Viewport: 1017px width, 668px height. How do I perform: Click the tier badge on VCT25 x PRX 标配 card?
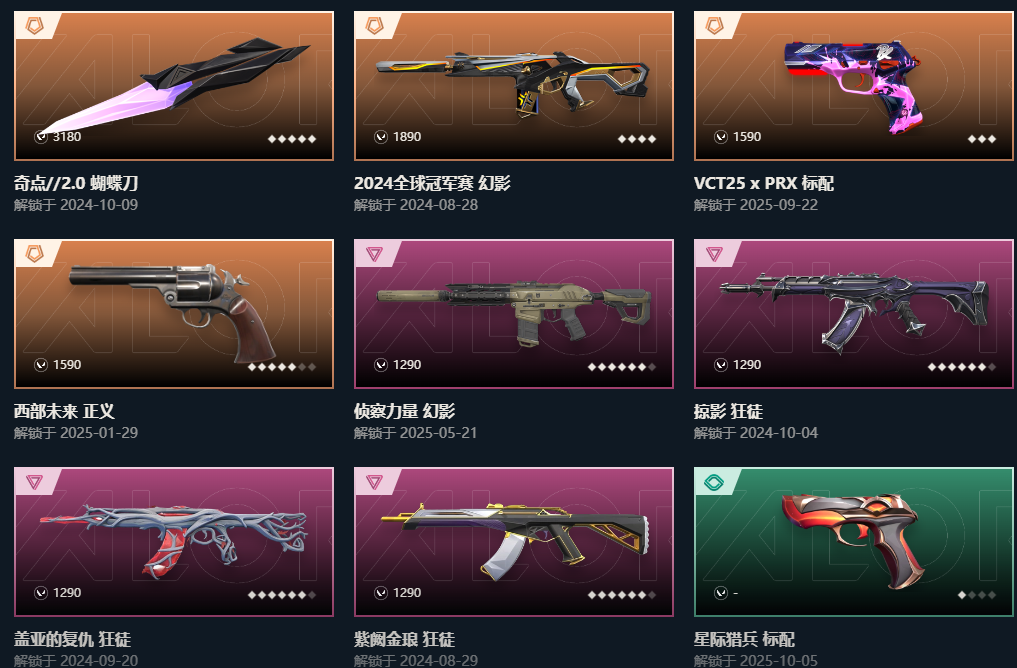point(714,26)
